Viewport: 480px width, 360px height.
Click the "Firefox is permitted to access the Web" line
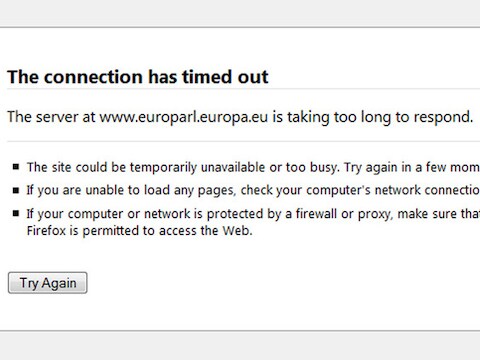point(139,231)
